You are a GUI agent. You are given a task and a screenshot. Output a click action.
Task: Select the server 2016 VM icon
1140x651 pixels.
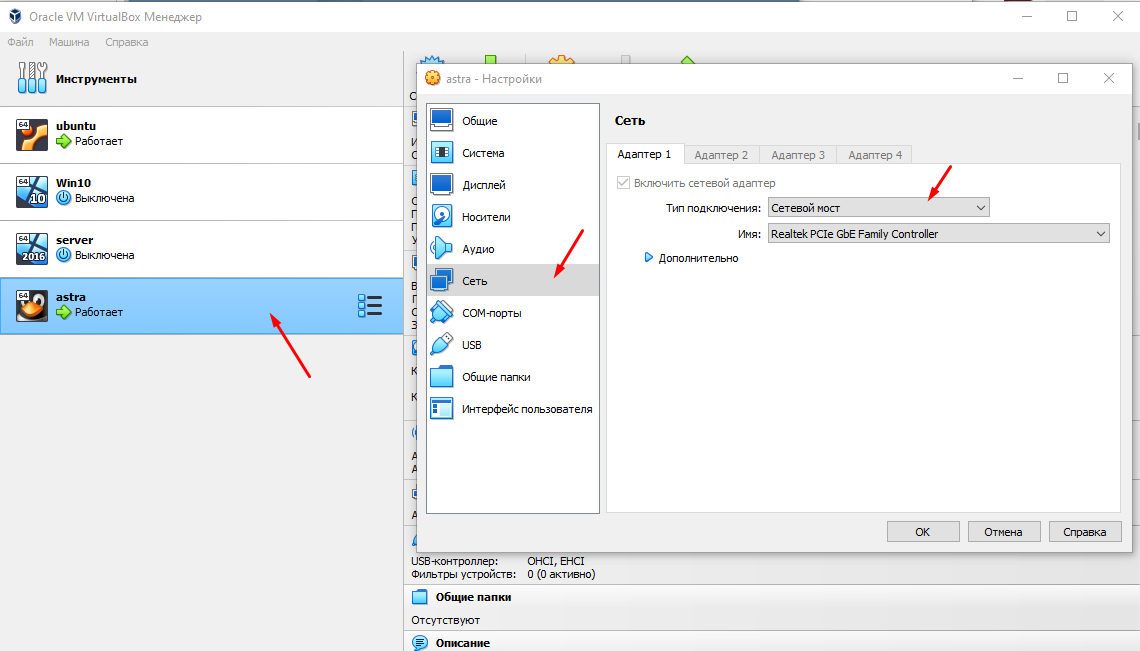pos(32,249)
